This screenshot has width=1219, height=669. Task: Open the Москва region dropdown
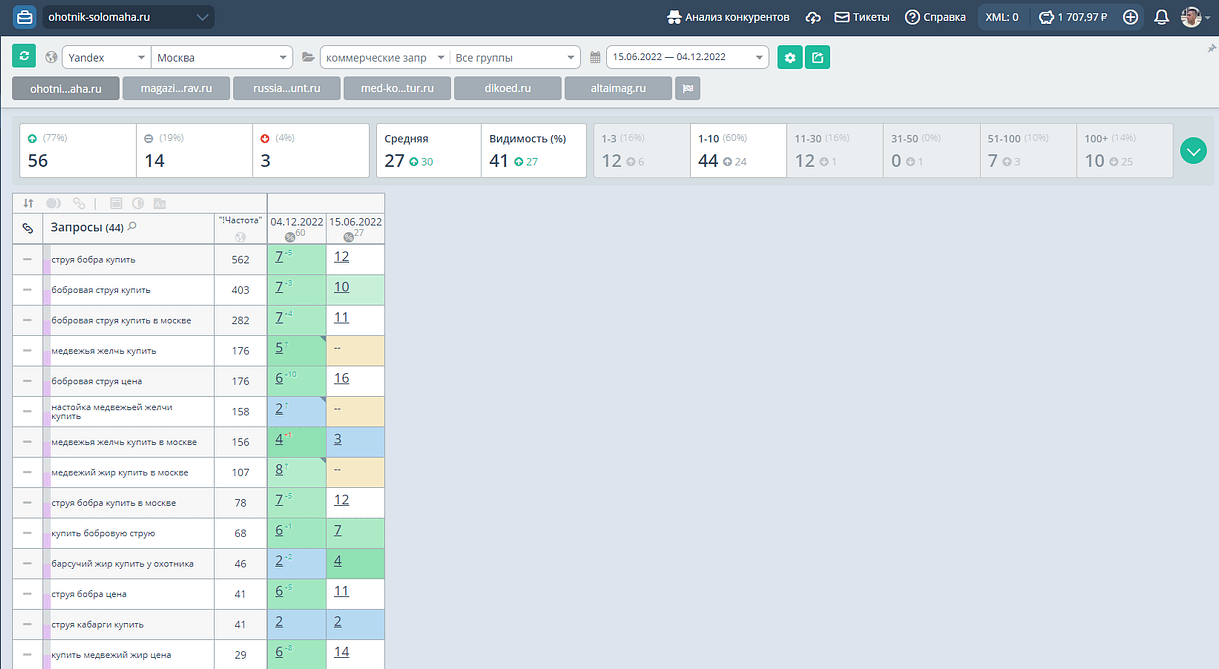(x=222, y=57)
